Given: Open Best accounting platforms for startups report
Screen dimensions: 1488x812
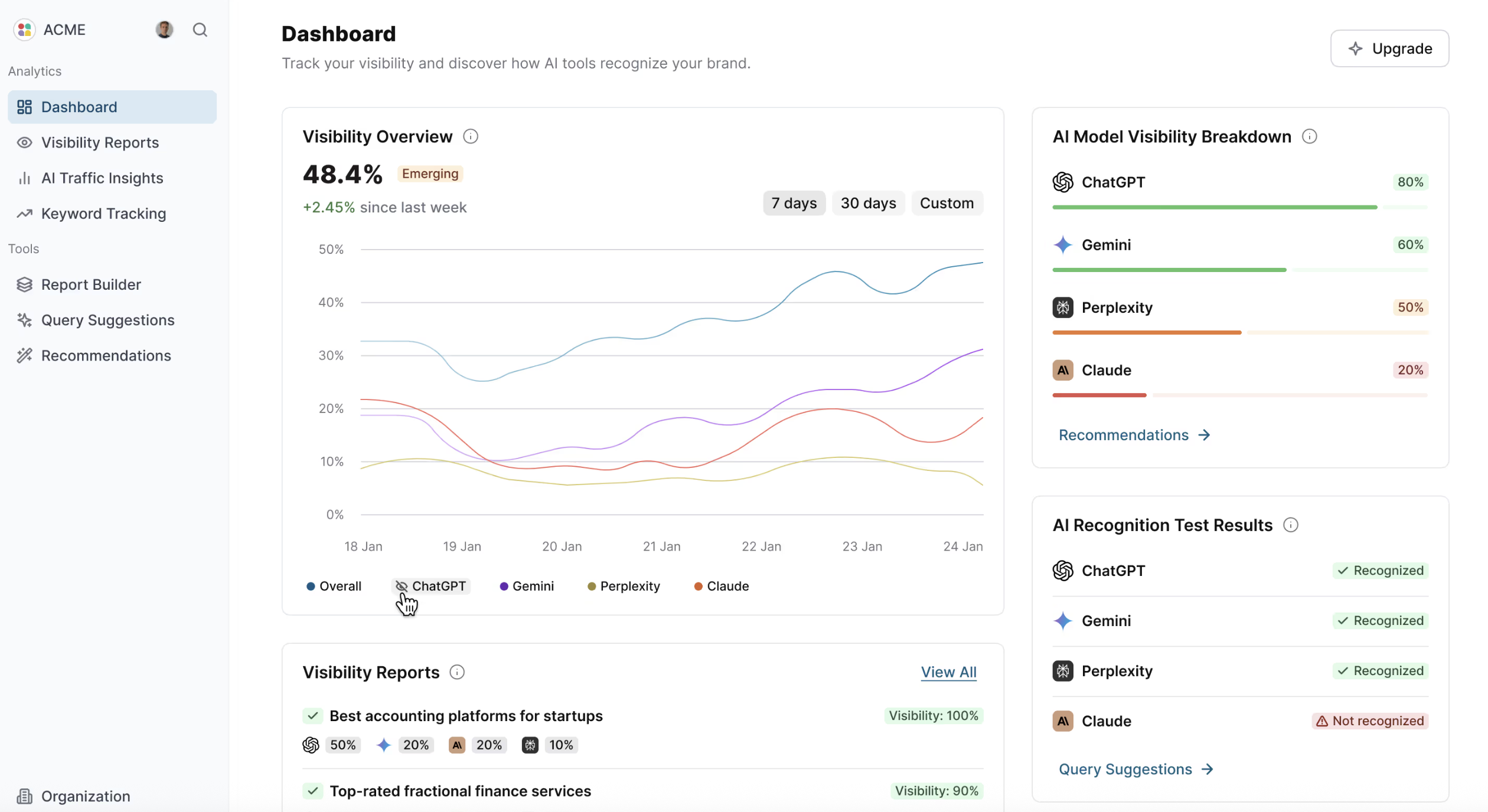Looking at the screenshot, I should click(466, 716).
